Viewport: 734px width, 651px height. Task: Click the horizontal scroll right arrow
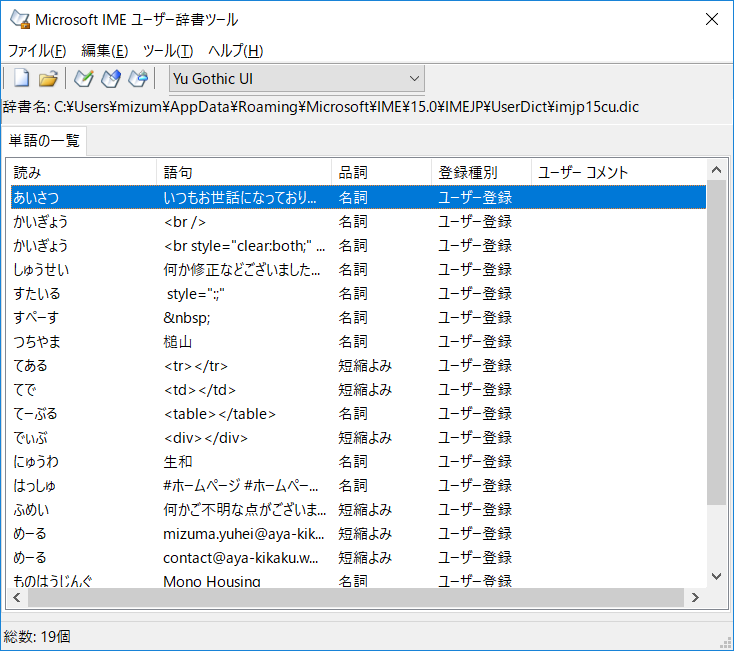pyautogui.click(x=695, y=597)
